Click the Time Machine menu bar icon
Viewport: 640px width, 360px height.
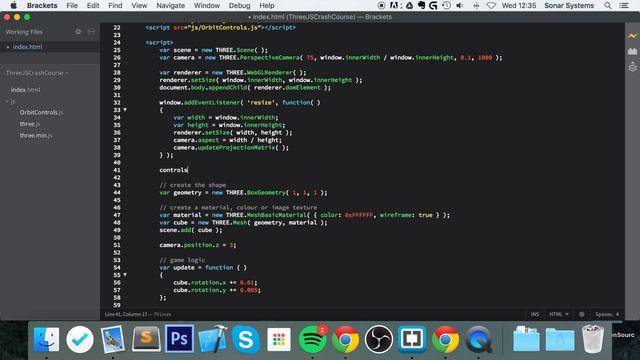tap(447, 6)
